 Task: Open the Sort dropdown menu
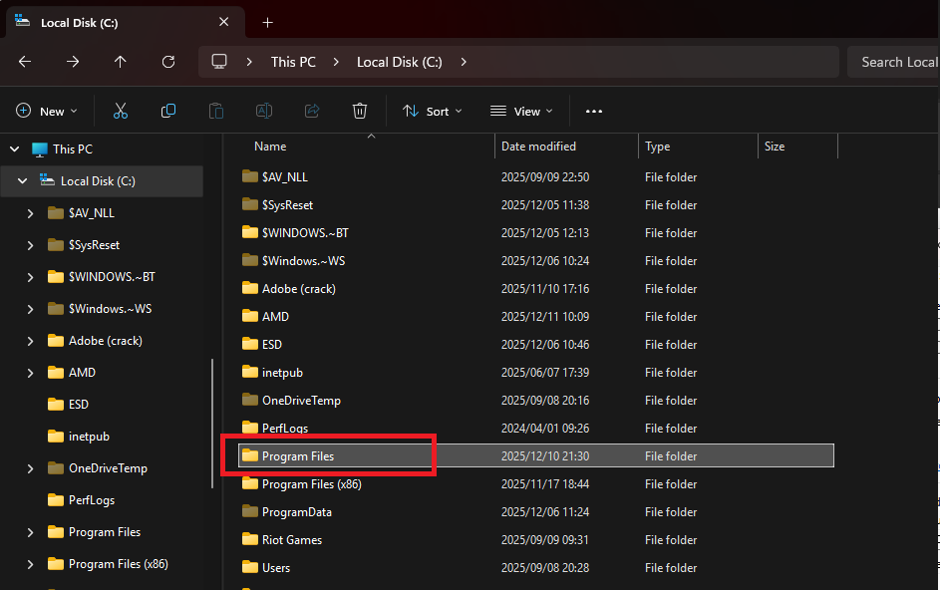click(432, 111)
